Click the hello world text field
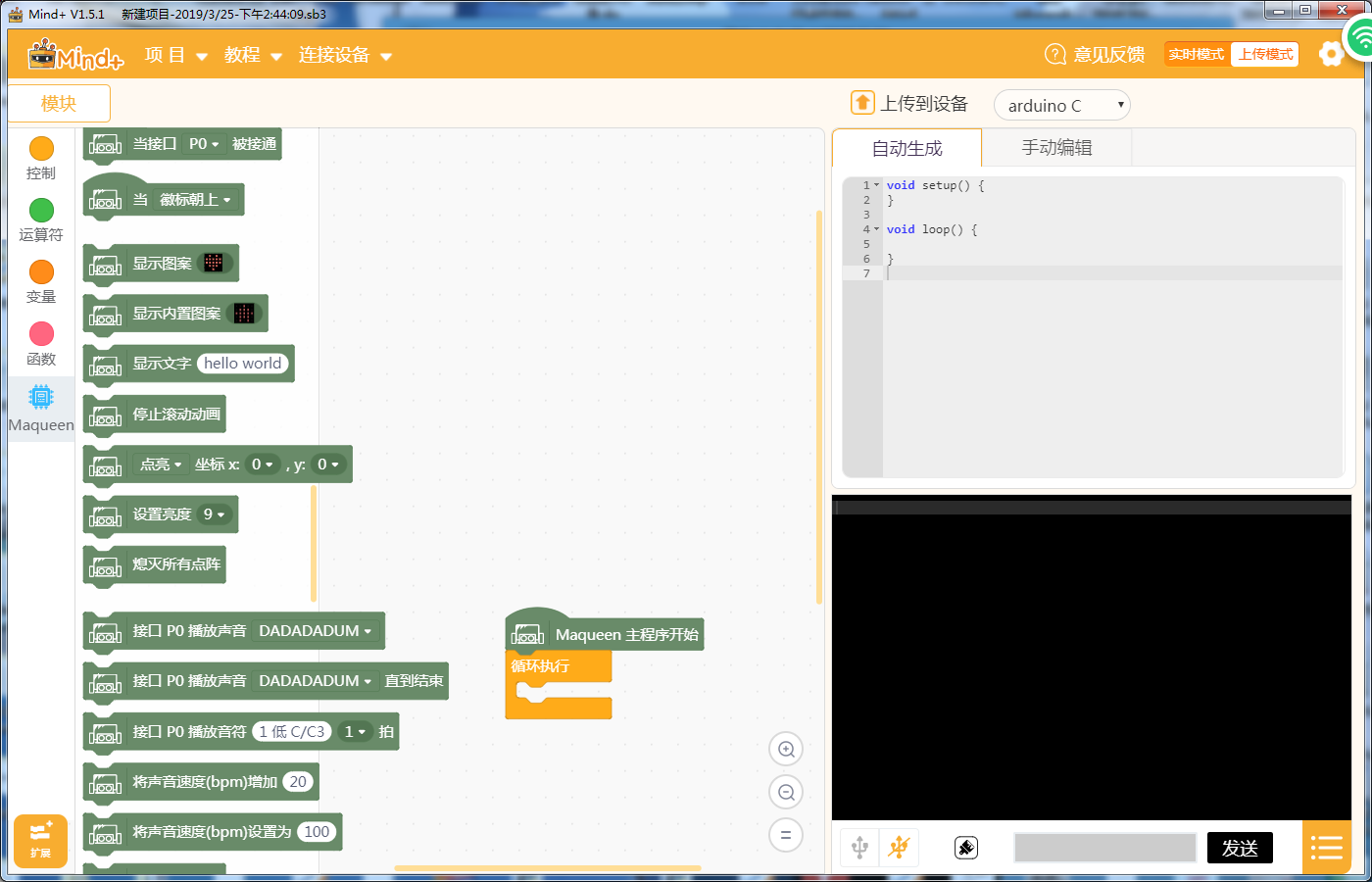 [242, 364]
